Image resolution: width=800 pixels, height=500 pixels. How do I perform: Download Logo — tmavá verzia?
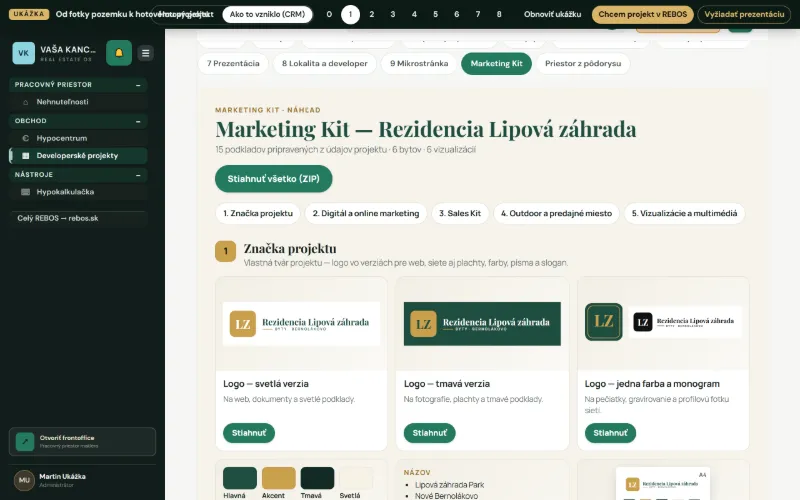click(430, 433)
